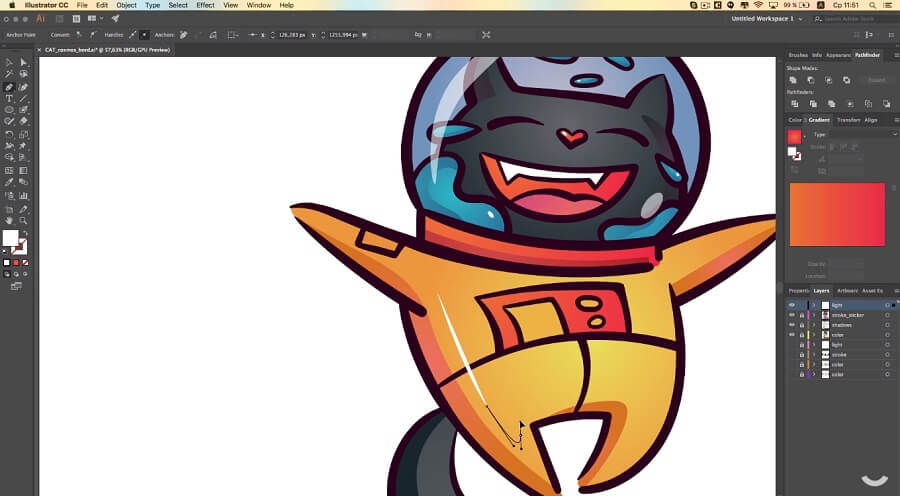The height and width of the screenshot is (496, 900).
Task: Open the gradient Type dropdown
Action: click(x=862, y=134)
